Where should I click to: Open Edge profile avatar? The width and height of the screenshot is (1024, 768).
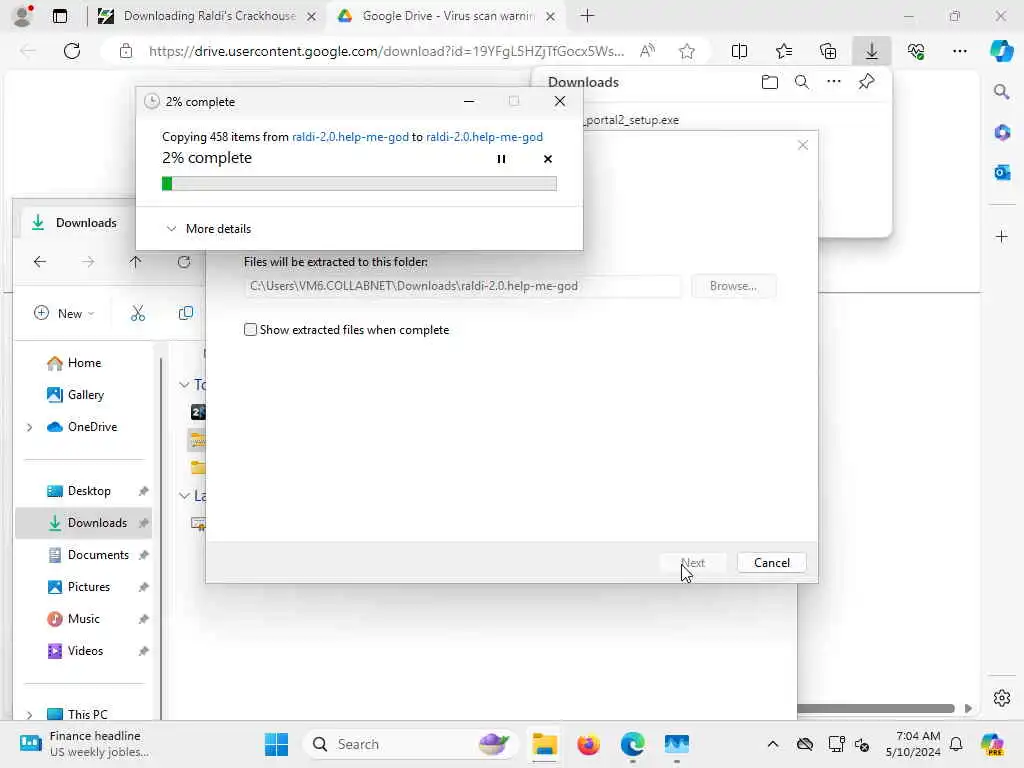click(23, 16)
